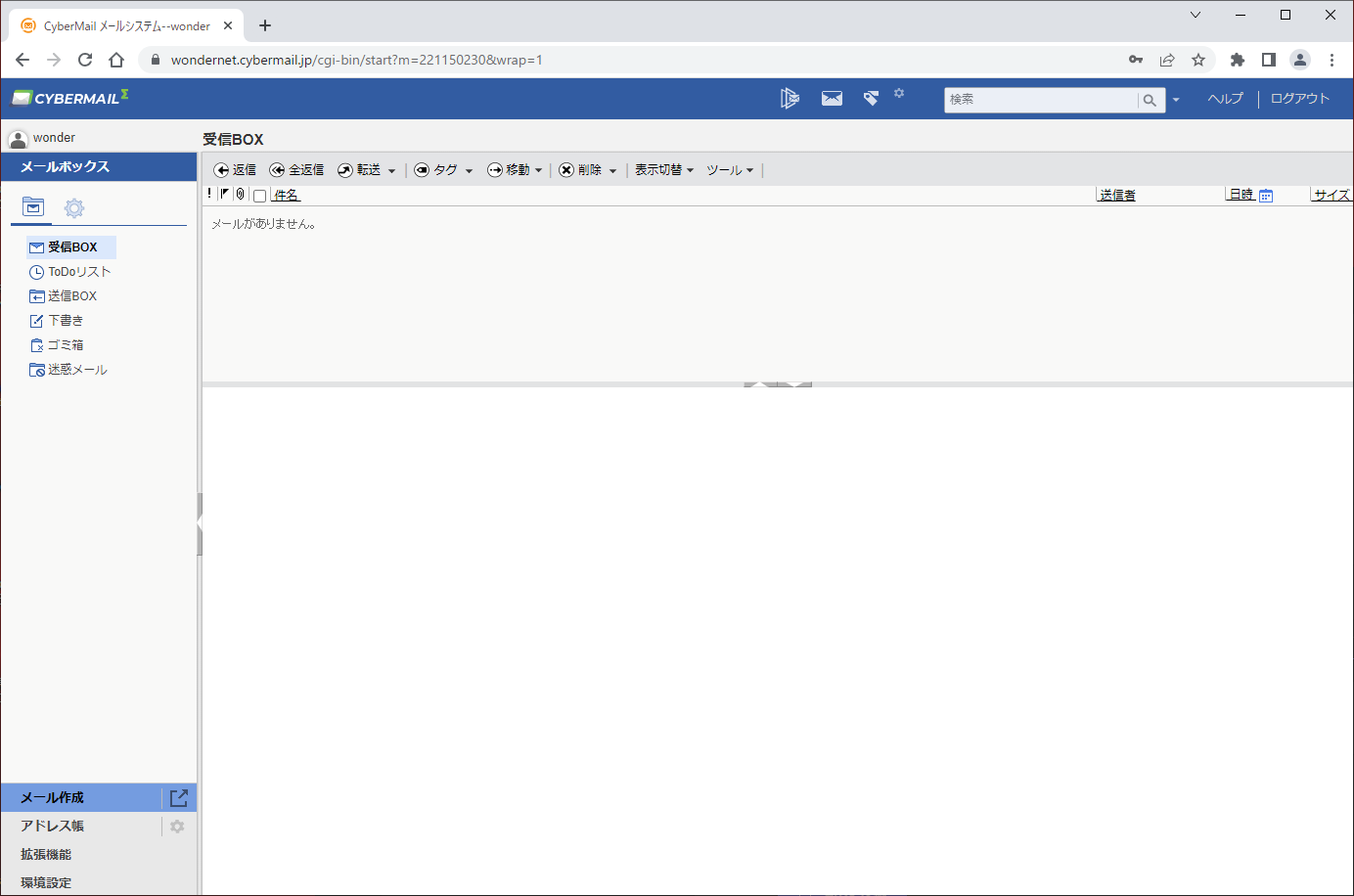The width and height of the screenshot is (1354, 896).
Task: Click the mailbox folder view icon in sidebar
Action: pos(33,206)
